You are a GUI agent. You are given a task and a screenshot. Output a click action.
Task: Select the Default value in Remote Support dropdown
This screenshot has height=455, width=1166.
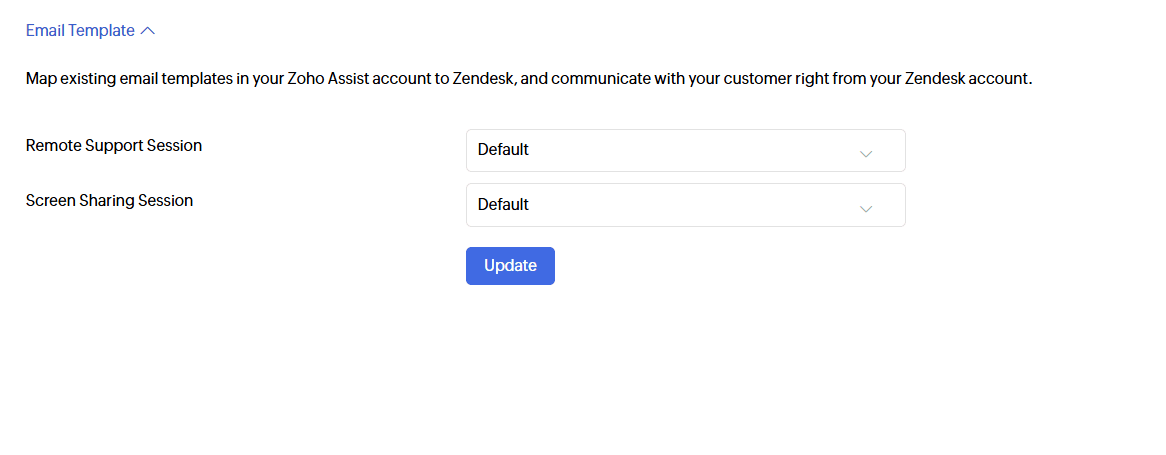pyautogui.click(x=503, y=150)
